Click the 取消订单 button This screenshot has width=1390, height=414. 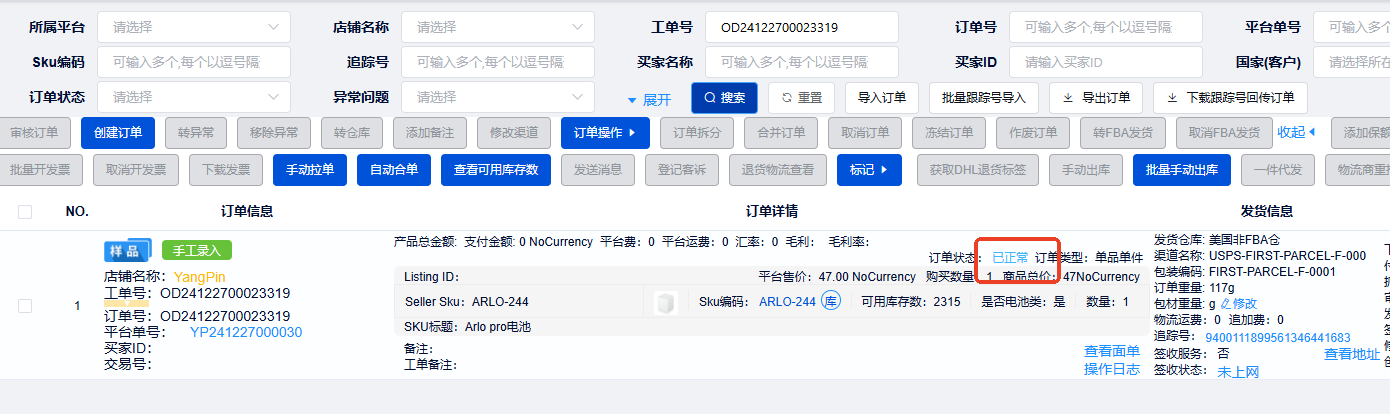tap(865, 133)
